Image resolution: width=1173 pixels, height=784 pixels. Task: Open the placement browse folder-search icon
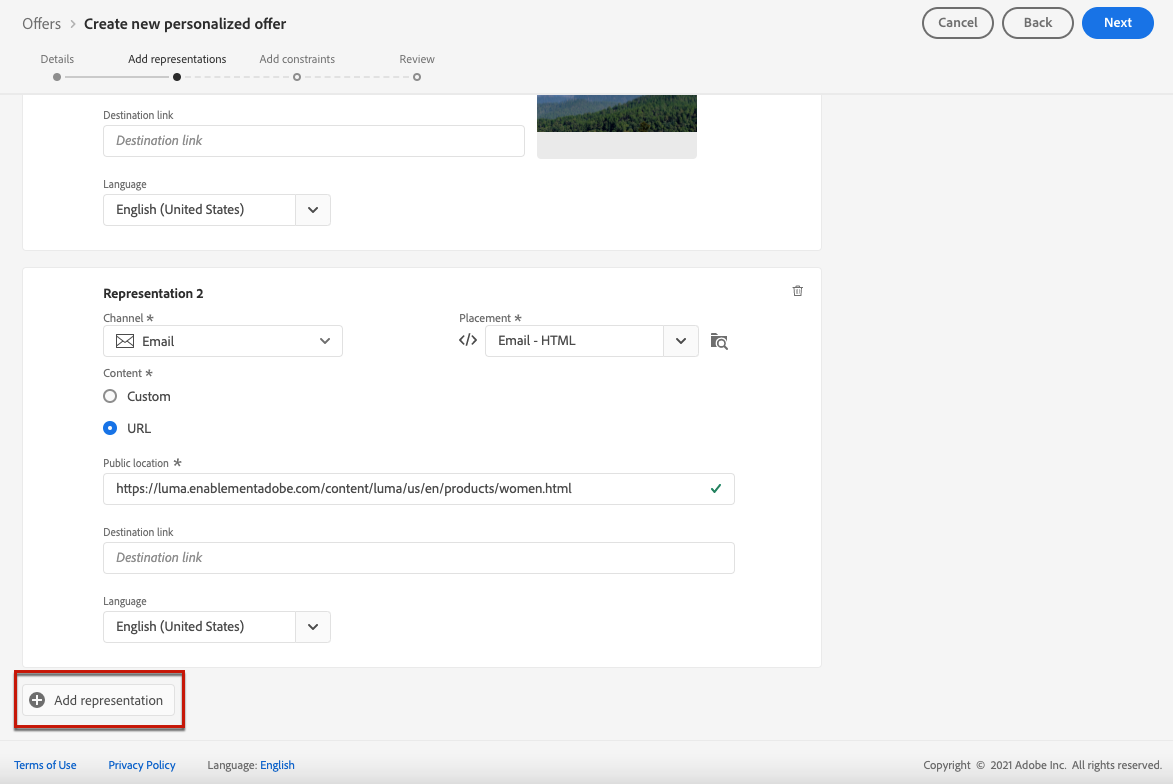coord(719,341)
